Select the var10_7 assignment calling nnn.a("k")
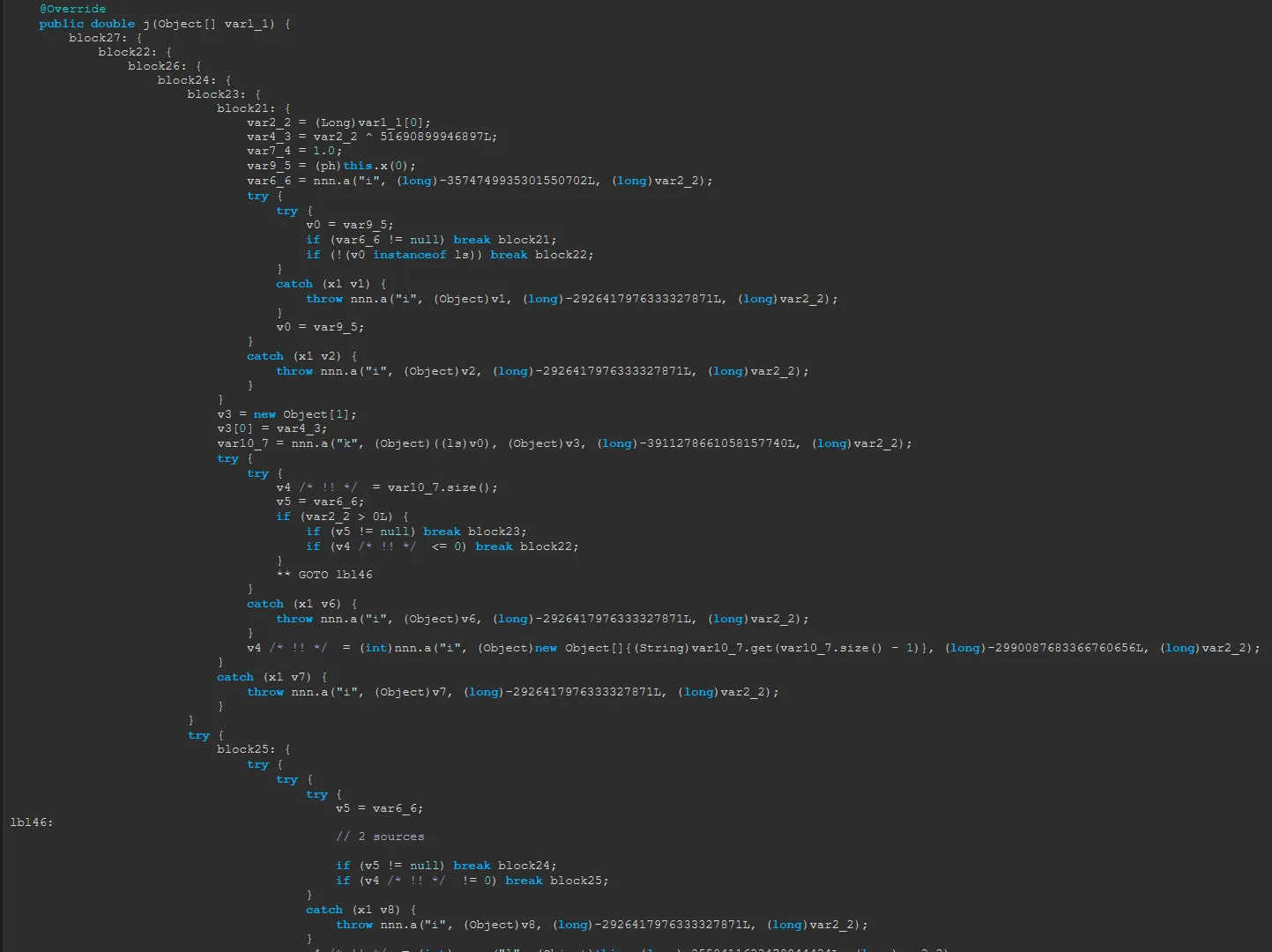 [x=564, y=443]
